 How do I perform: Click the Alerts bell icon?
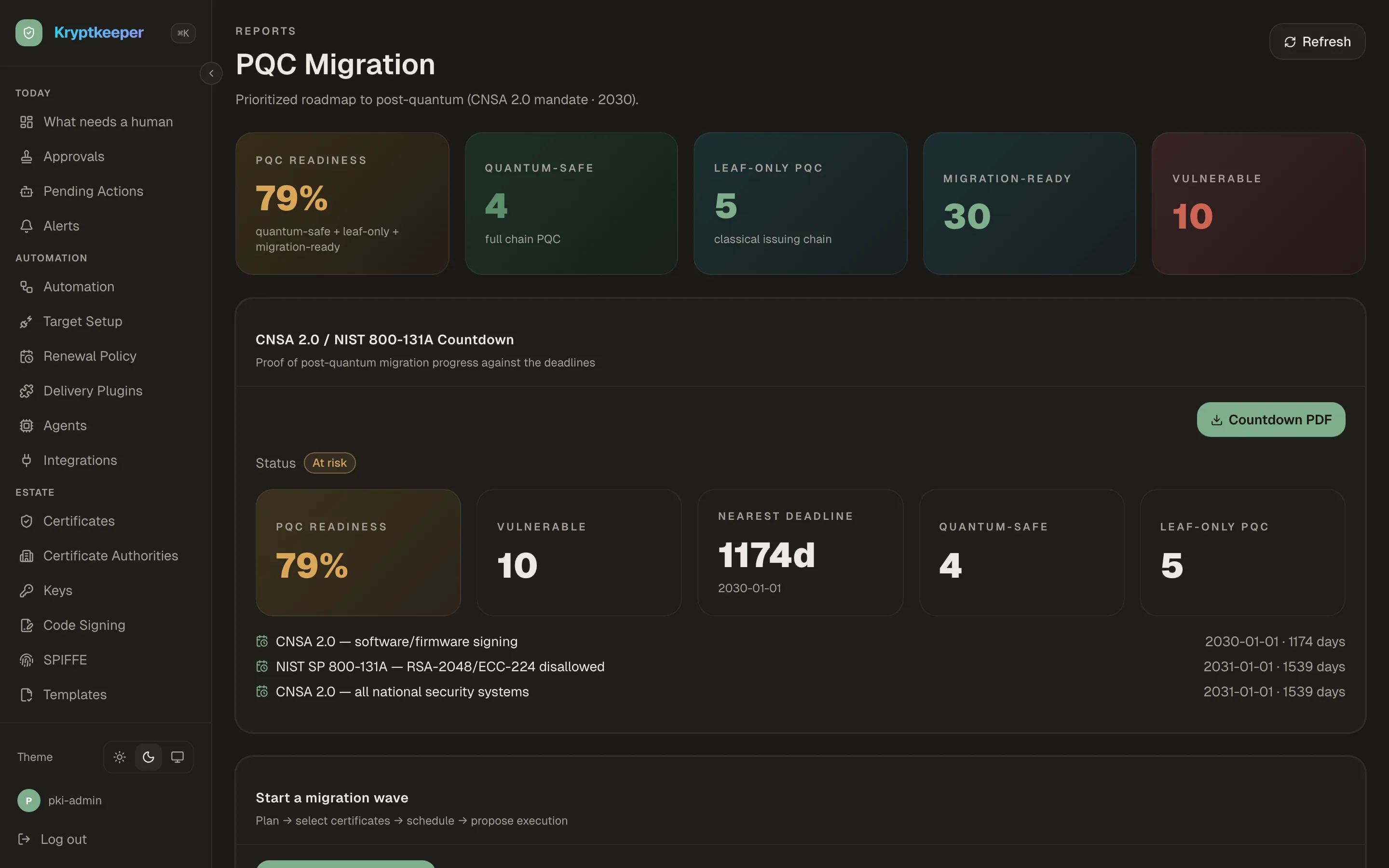tap(27, 226)
